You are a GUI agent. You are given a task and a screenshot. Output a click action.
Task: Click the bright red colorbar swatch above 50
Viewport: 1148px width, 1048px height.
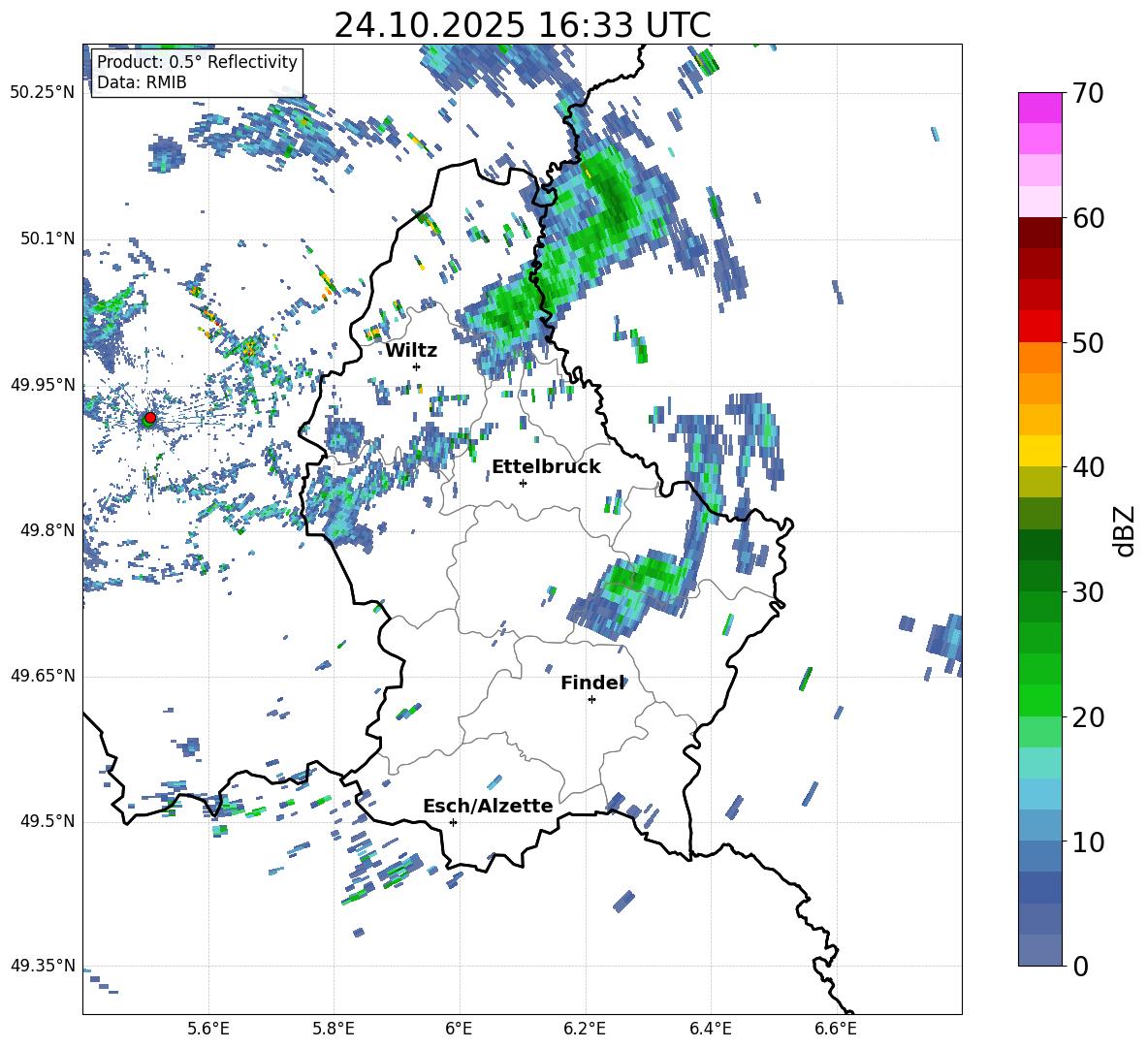coord(1039,326)
